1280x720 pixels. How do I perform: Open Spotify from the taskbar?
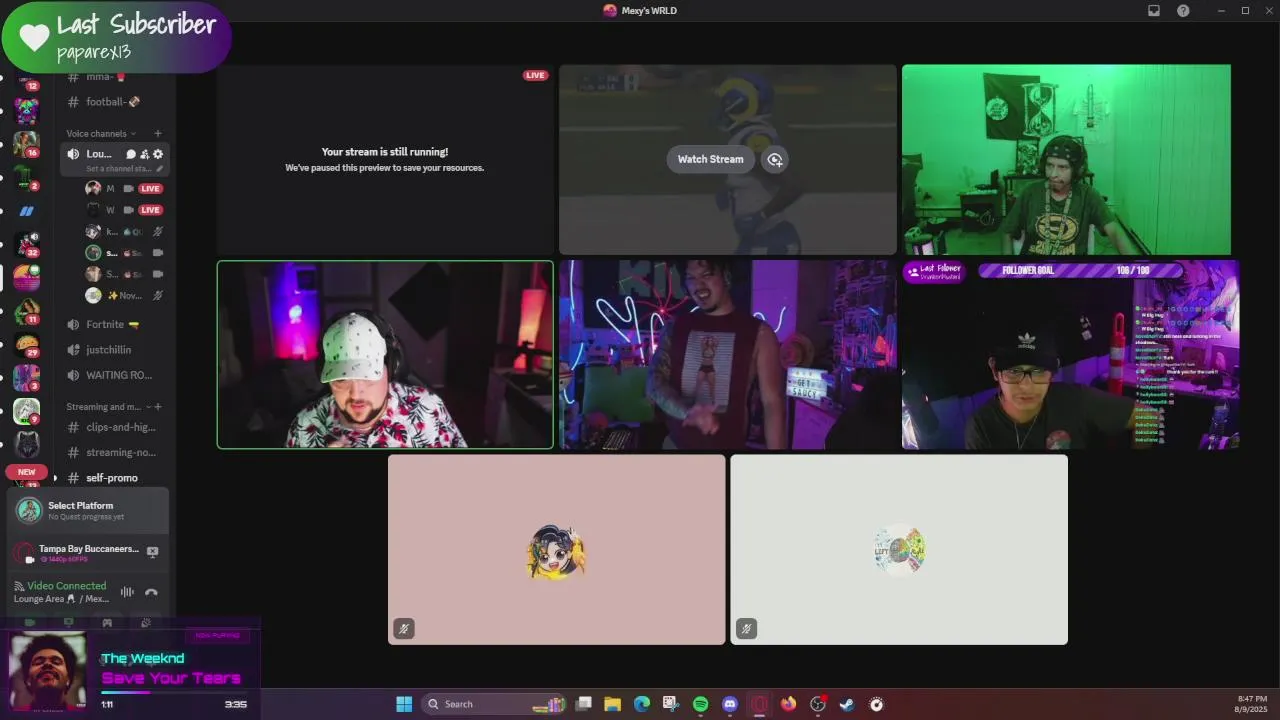(x=700, y=704)
